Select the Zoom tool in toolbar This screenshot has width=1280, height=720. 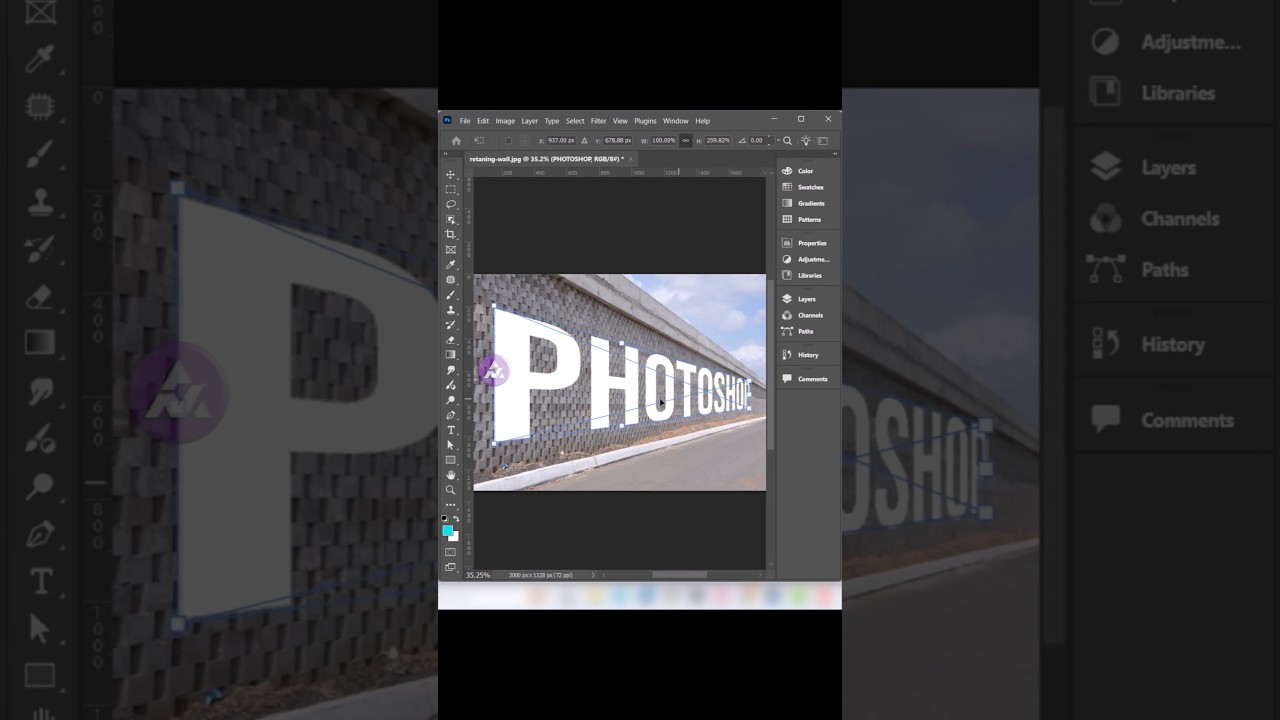(451, 490)
